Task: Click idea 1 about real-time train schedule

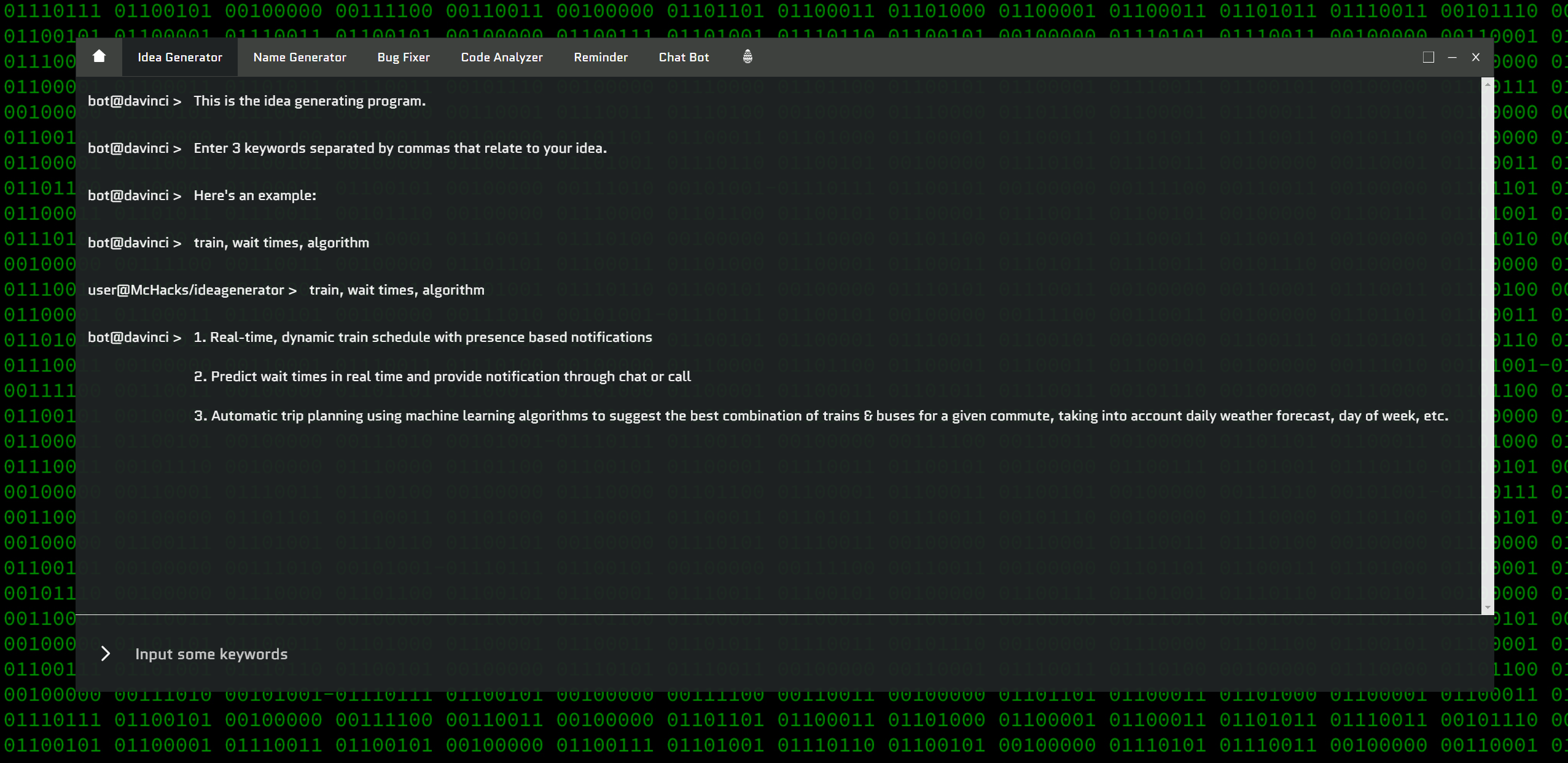Action: pos(423,338)
